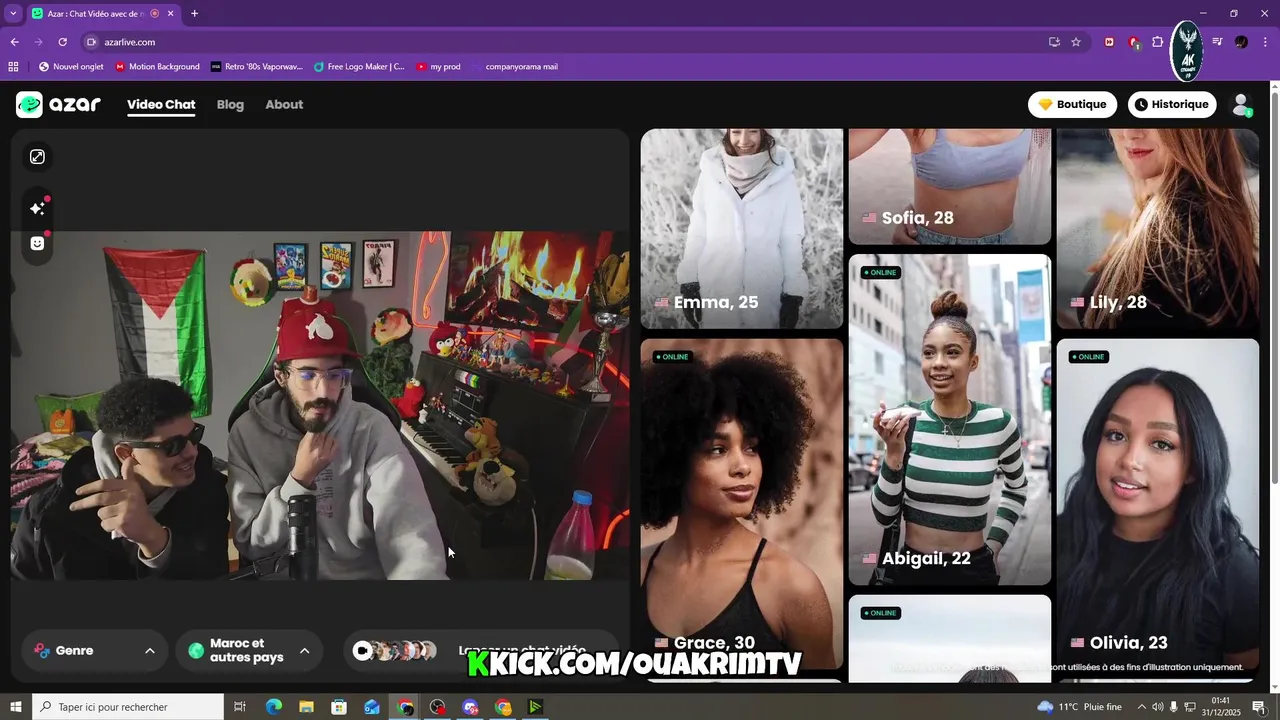This screenshot has width=1280, height=720.
Task: Open Sofia, 28 profile card
Action: (950, 186)
